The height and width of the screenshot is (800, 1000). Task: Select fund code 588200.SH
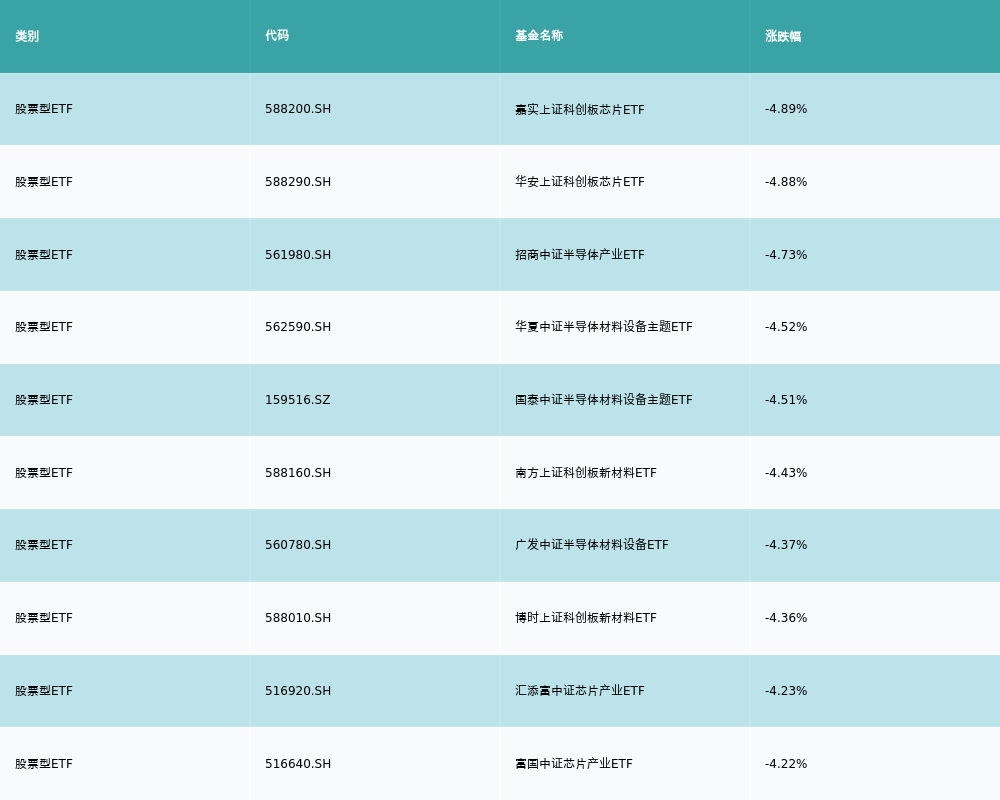[x=298, y=109]
